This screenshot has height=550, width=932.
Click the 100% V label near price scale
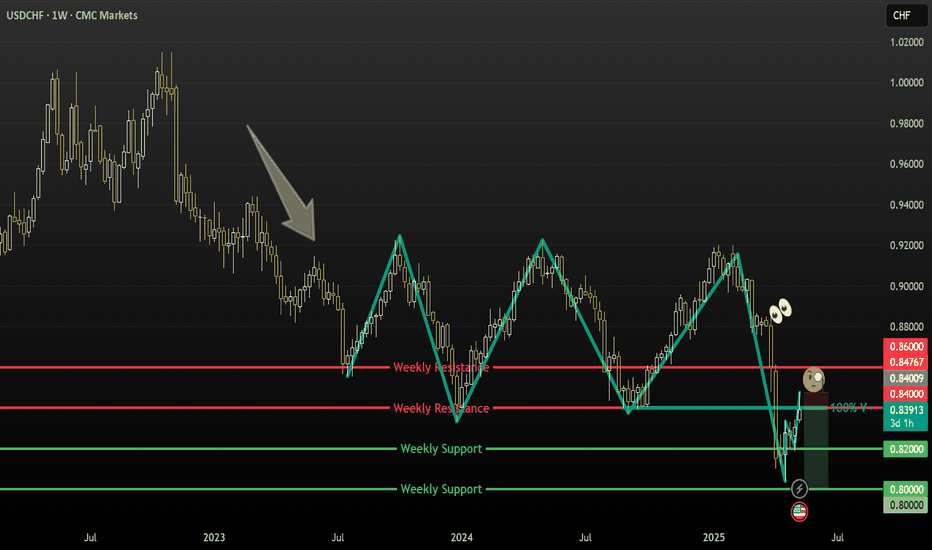pyautogui.click(x=849, y=408)
